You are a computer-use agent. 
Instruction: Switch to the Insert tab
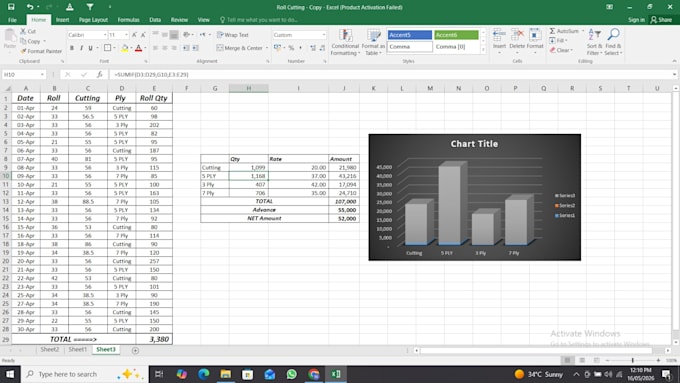tap(62, 20)
